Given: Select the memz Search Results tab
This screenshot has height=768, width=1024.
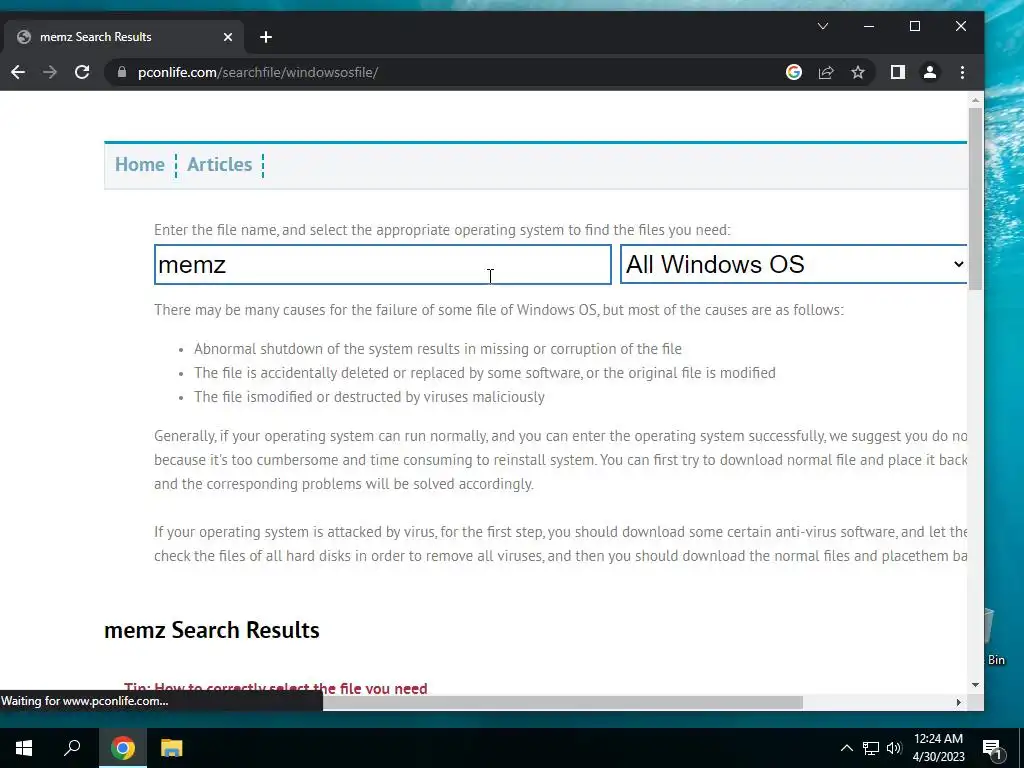Looking at the screenshot, I should click(x=122, y=37).
